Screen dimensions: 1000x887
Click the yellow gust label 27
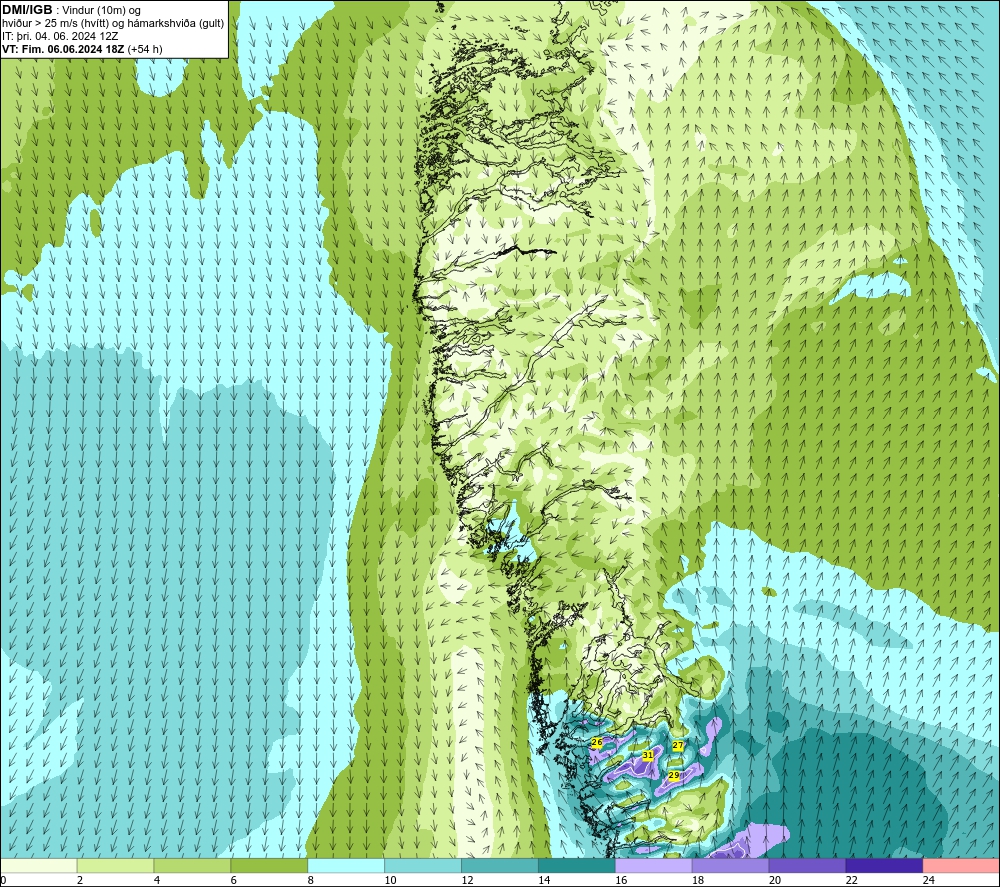(x=678, y=745)
